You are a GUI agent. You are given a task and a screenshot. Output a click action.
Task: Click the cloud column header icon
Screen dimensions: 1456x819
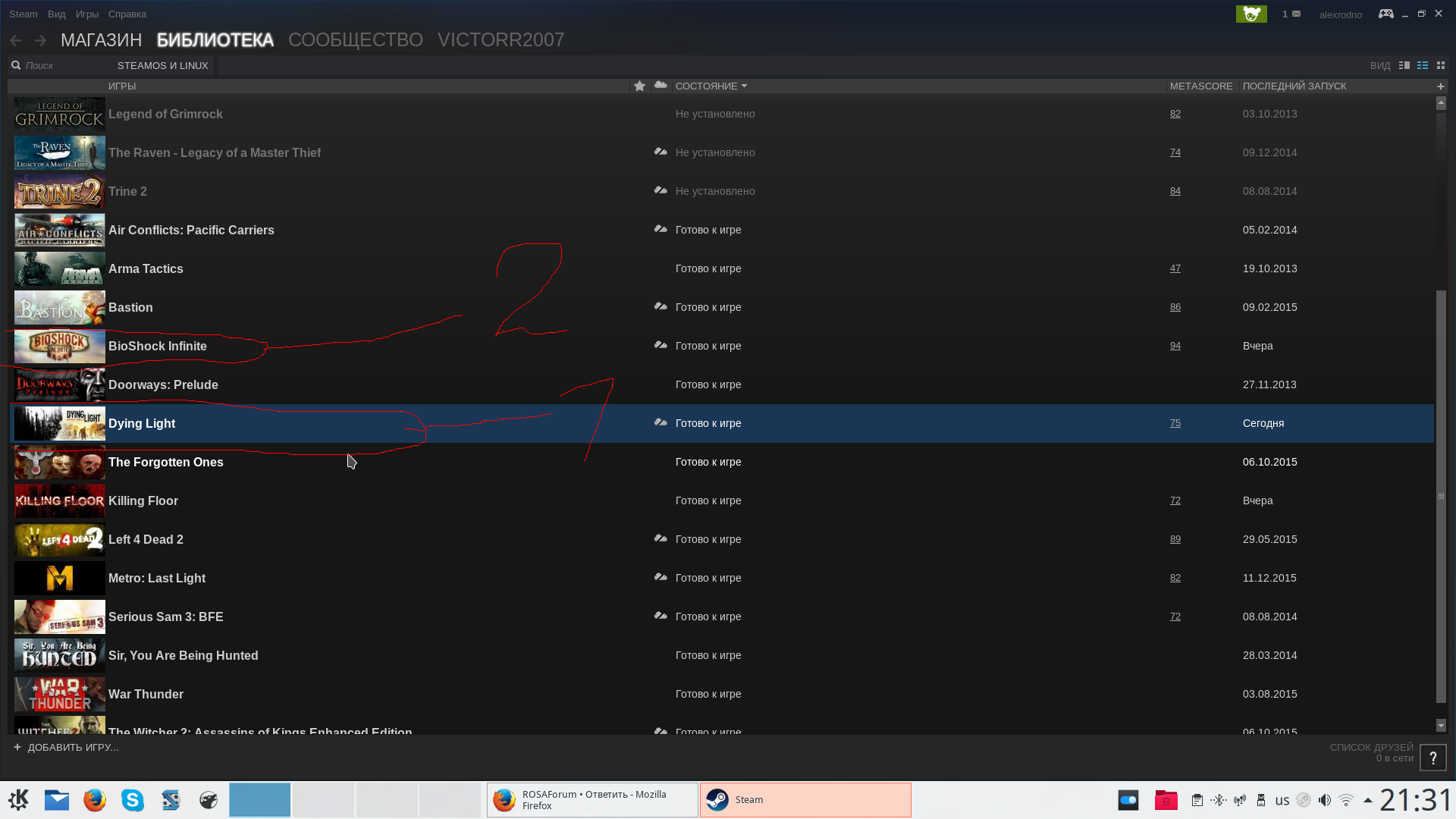pyautogui.click(x=661, y=86)
